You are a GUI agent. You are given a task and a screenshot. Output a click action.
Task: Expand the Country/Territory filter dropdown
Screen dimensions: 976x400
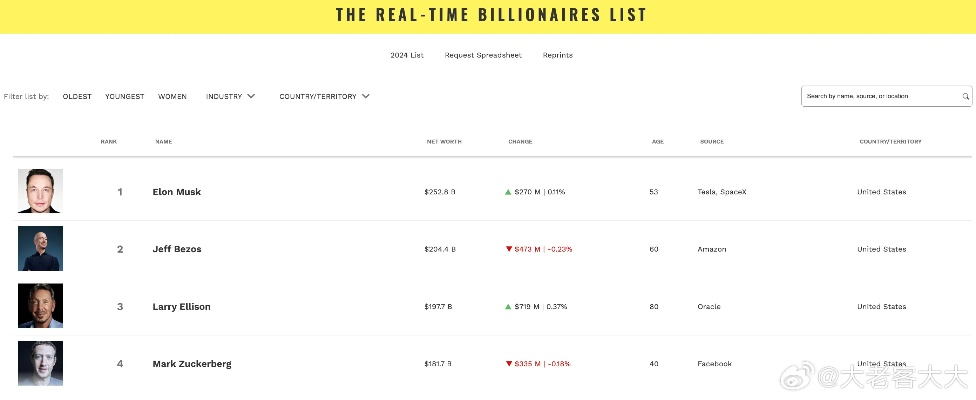click(324, 97)
